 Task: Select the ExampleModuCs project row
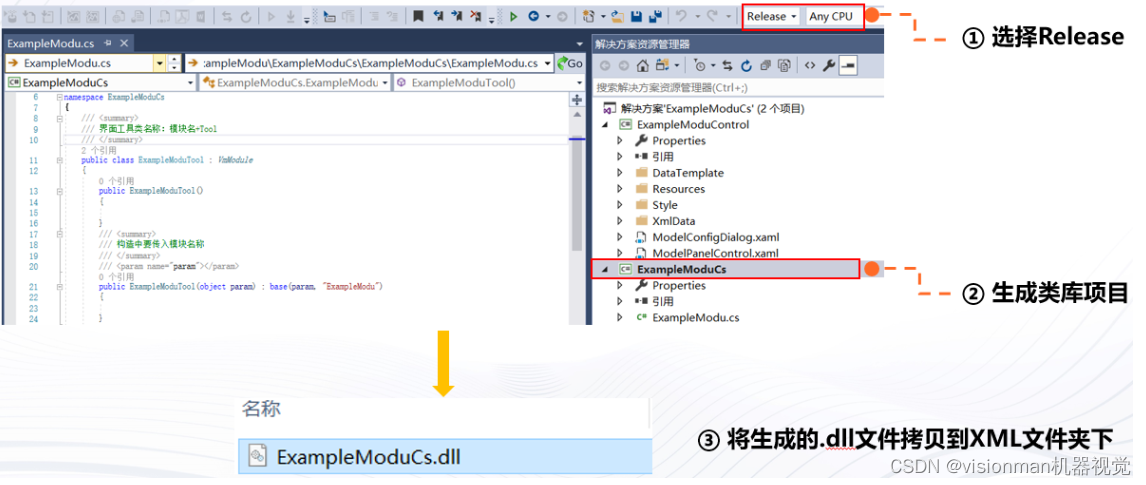pos(724,270)
